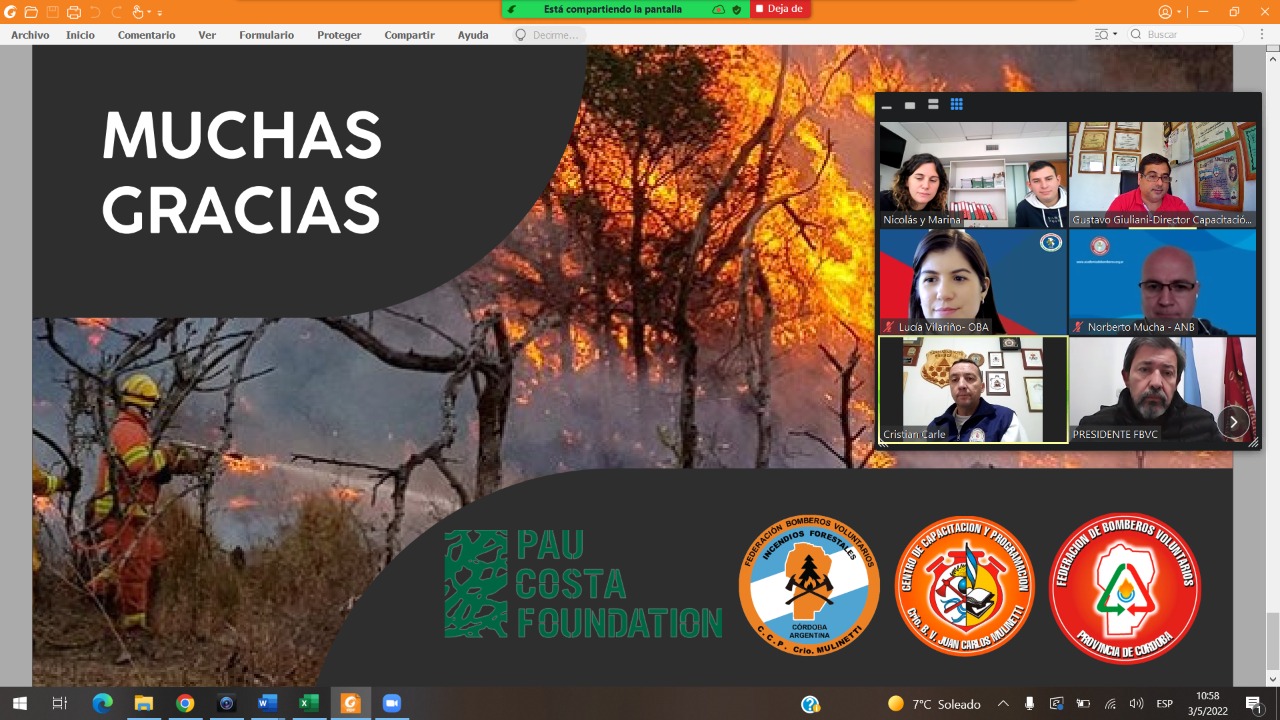Select Lucía Vilariño- OBA video tile
Viewport: 1280px width, 720px height.
click(972, 282)
